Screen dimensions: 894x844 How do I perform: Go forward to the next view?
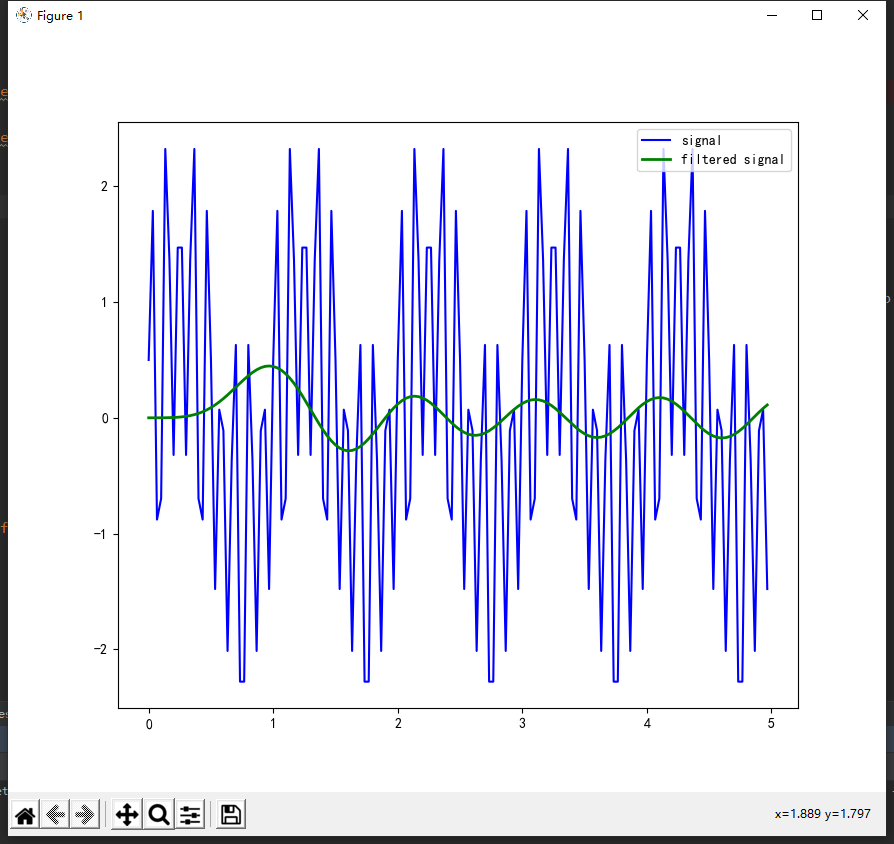(86, 815)
